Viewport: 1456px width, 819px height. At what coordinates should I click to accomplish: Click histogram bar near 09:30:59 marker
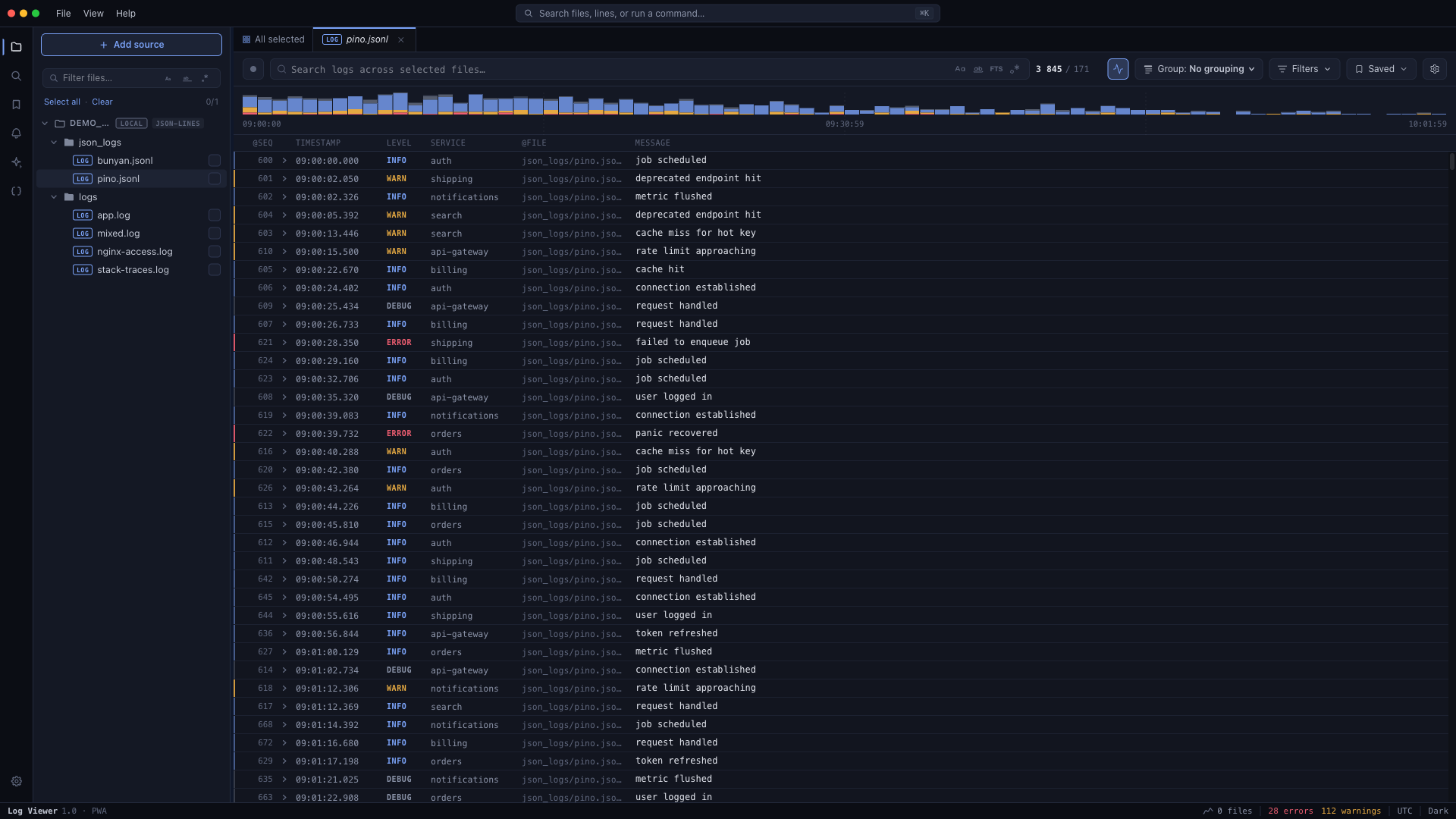click(836, 110)
